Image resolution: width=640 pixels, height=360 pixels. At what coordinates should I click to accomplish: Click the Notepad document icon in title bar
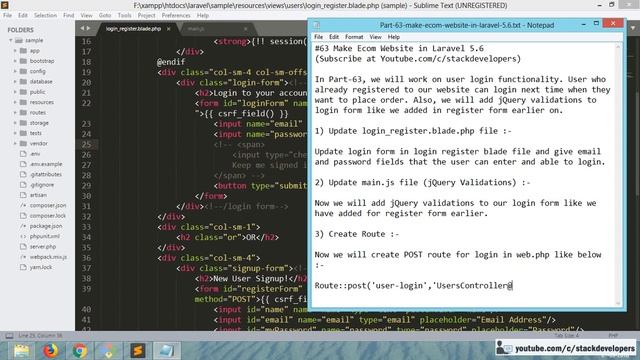tap(316, 25)
